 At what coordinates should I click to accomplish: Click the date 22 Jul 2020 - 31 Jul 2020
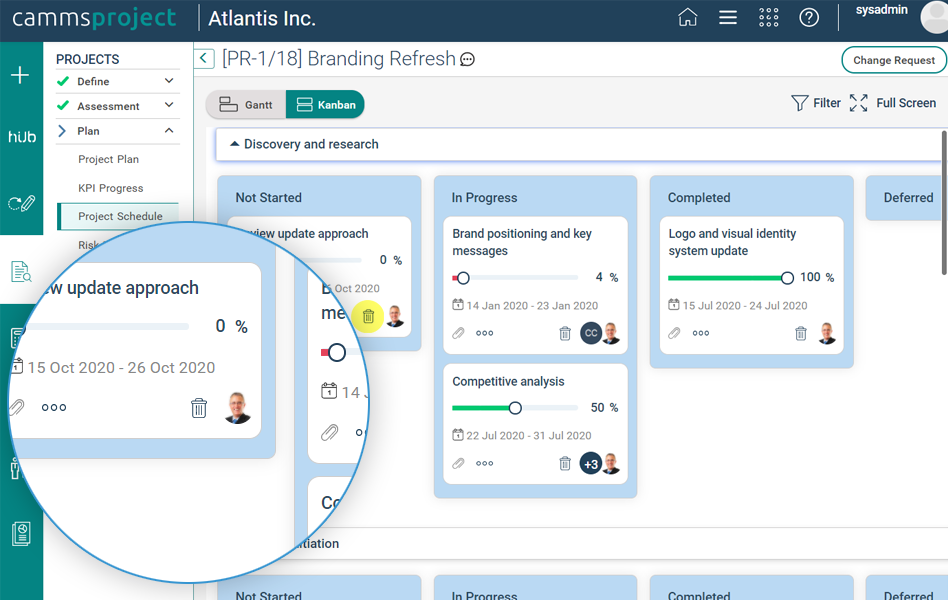pyautogui.click(x=528, y=435)
